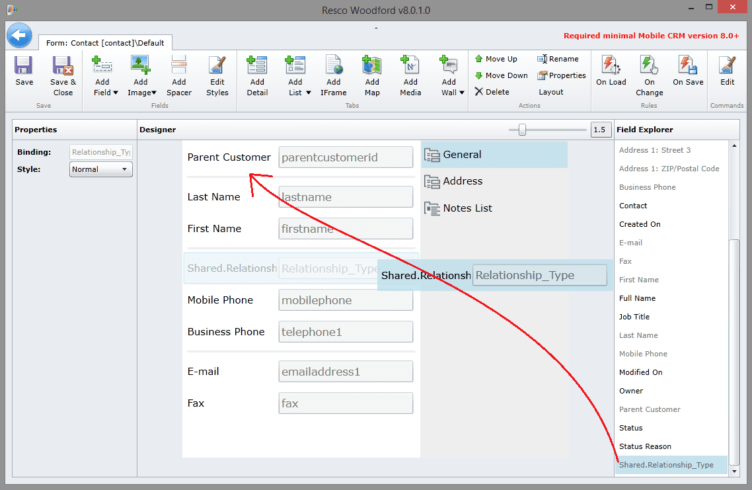Click the blue back arrow button
Image resolution: width=752 pixels, height=490 pixels.
[x=19, y=35]
